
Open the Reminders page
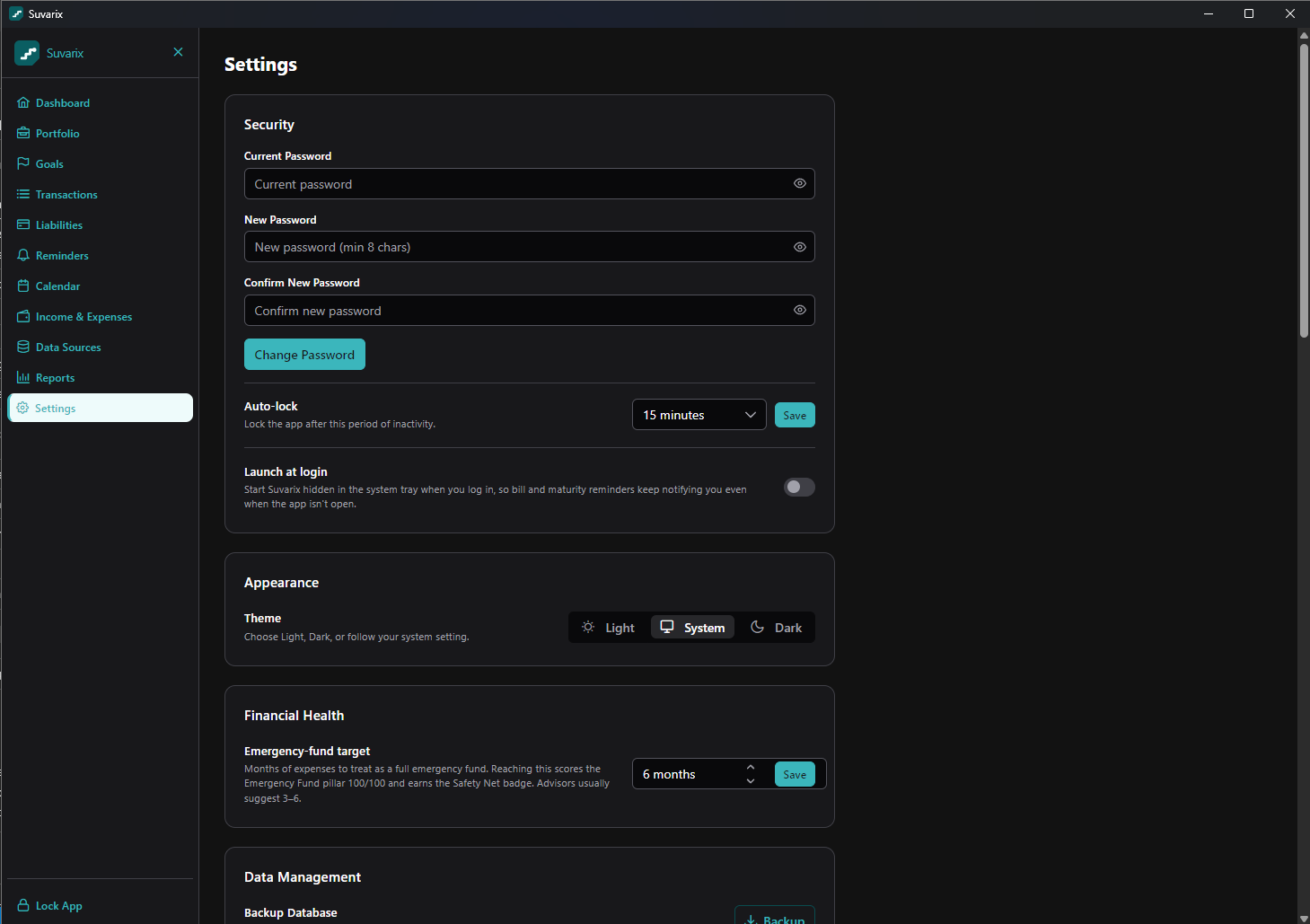click(101, 255)
